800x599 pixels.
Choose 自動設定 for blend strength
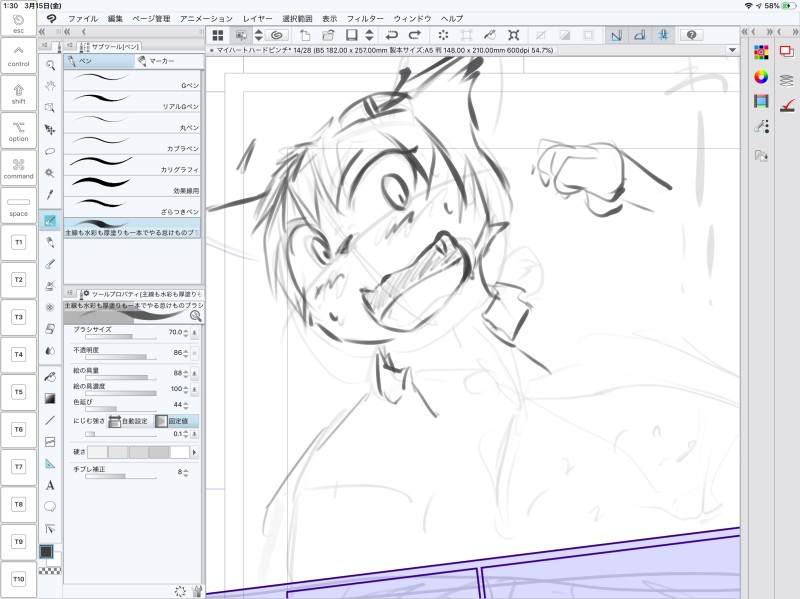point(129,421)
